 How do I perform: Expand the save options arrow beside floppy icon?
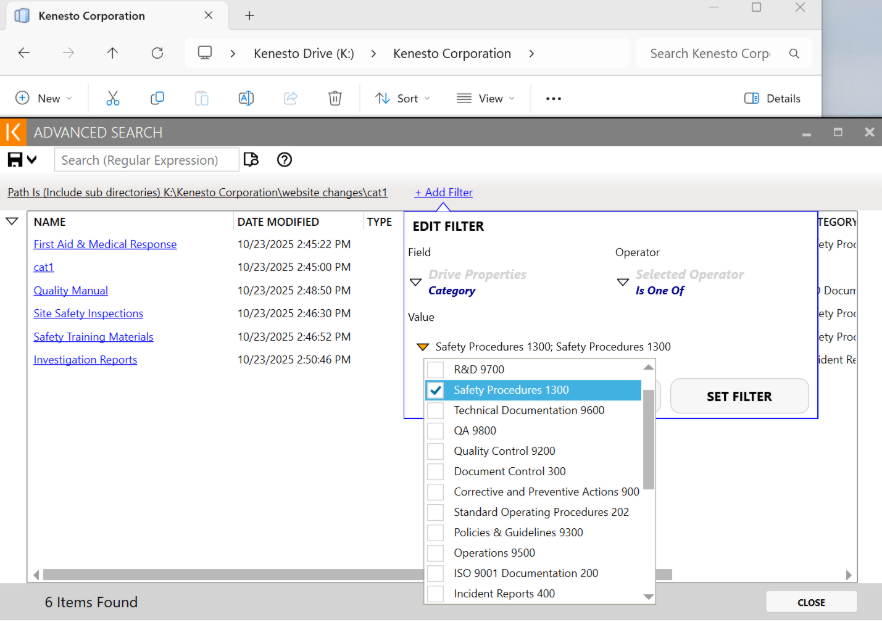pyautogui.click(x=32, y=160)
